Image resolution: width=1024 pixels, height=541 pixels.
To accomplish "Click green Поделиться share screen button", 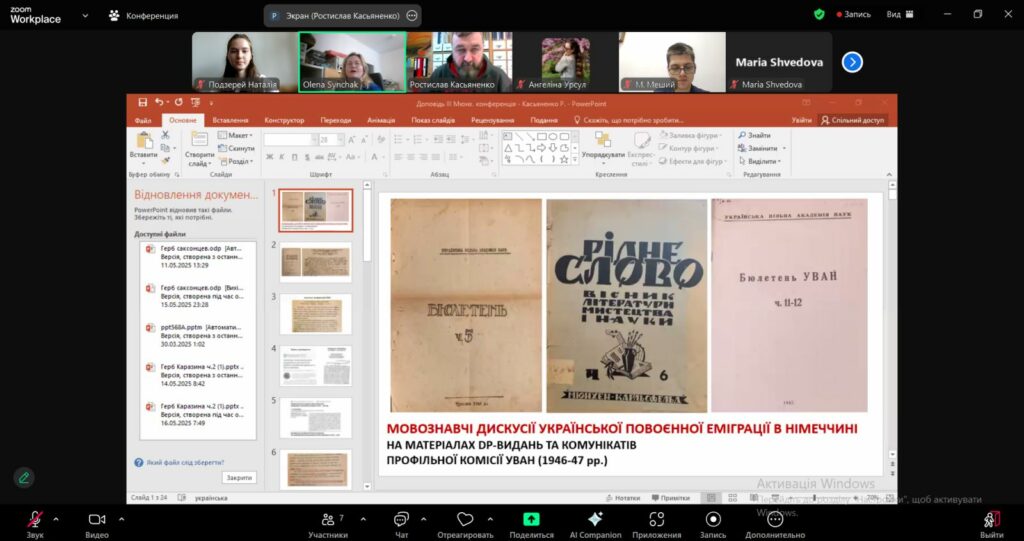I will (x=532, y=524).
